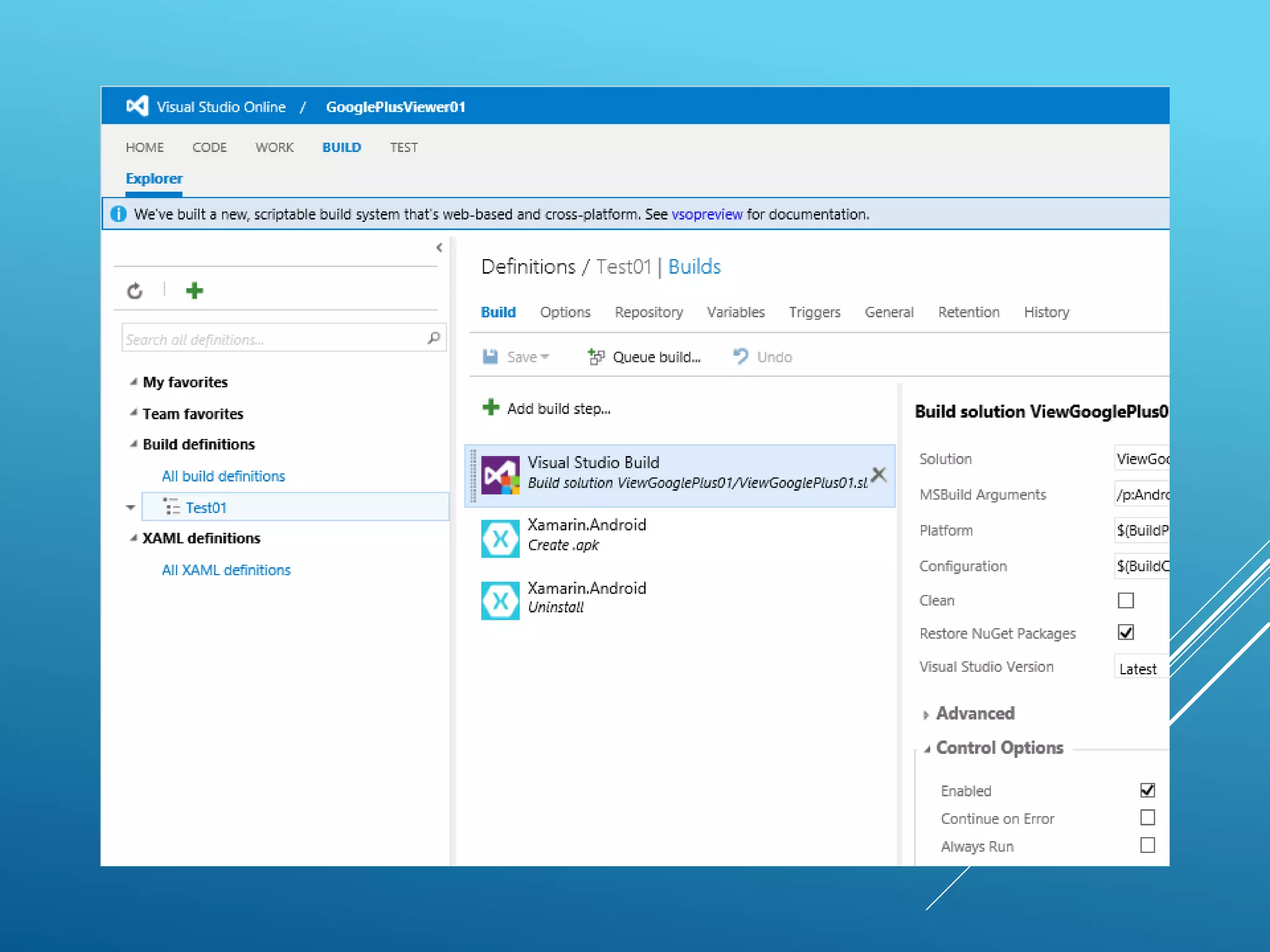
Task: Switch to the Triggers tab
Action: pyautogui.click(x=814, y=312)
